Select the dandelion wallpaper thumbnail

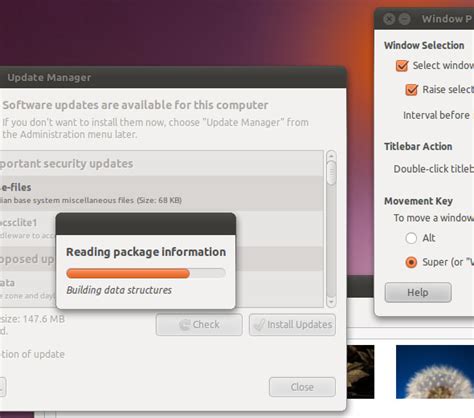coord(435,372)
